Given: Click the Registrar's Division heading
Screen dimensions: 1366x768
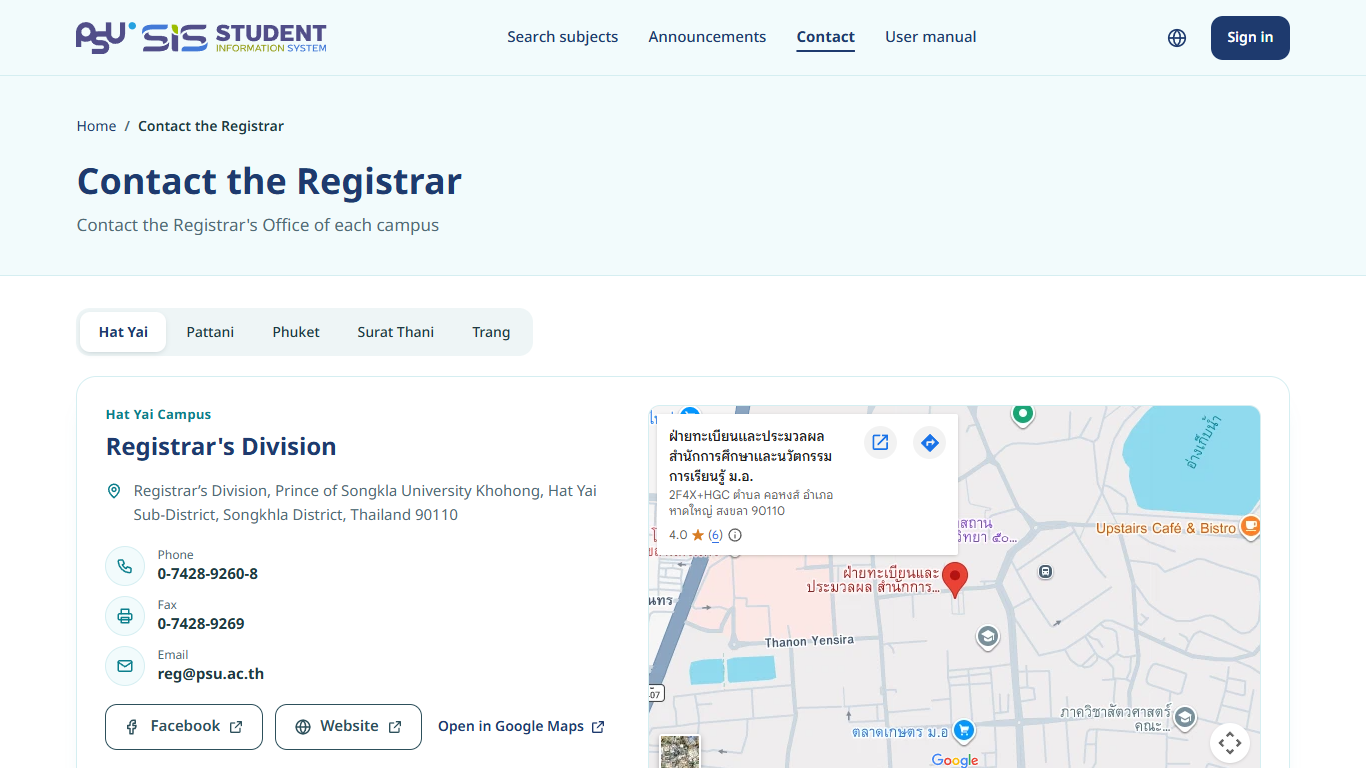Looking at the screenshot, I should pyautogui.click(x=221, y=447).
